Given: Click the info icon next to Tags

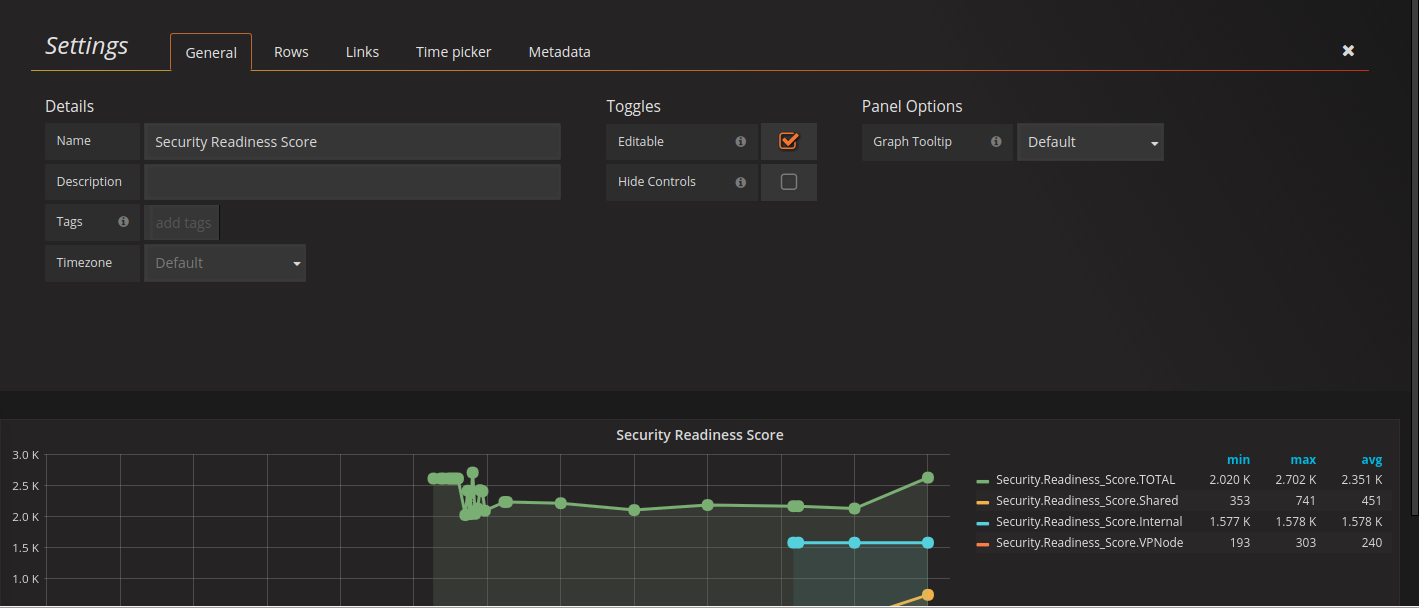Looking at the screenshot, I should pyautogui.click(x=123, y=222).
